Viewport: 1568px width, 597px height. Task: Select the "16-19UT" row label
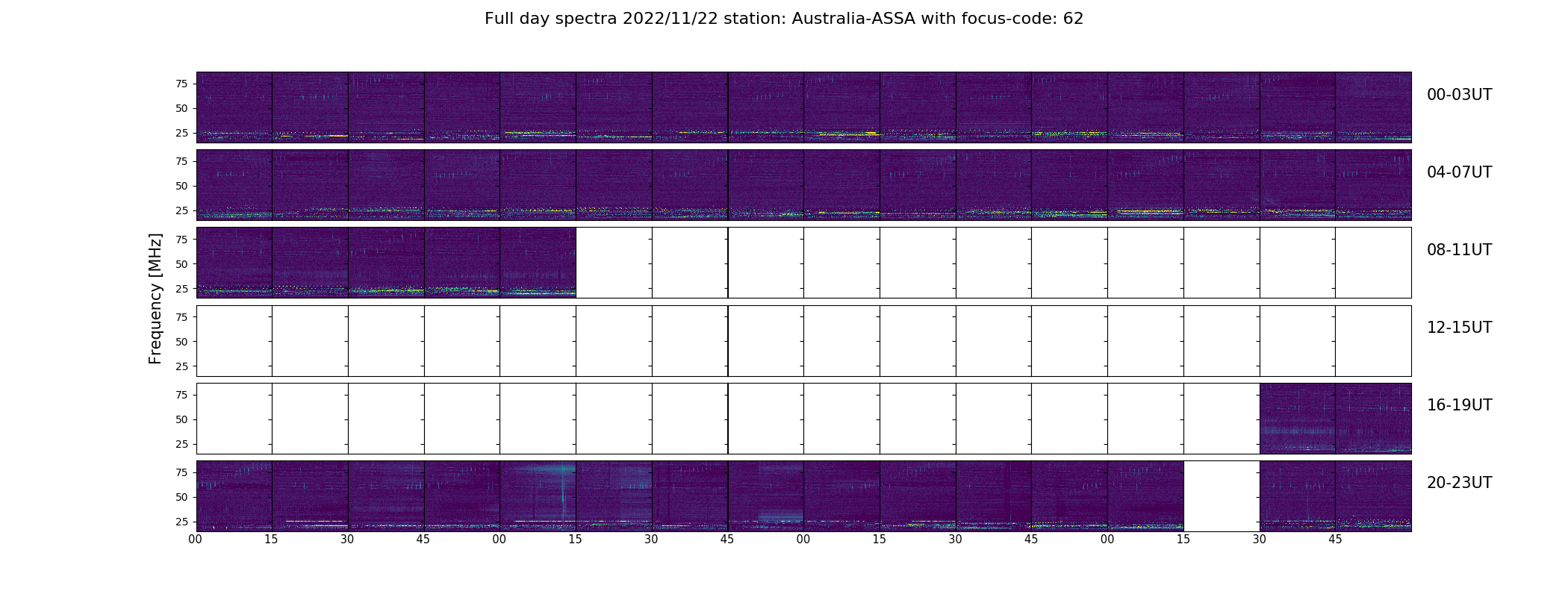point(1459,405)
